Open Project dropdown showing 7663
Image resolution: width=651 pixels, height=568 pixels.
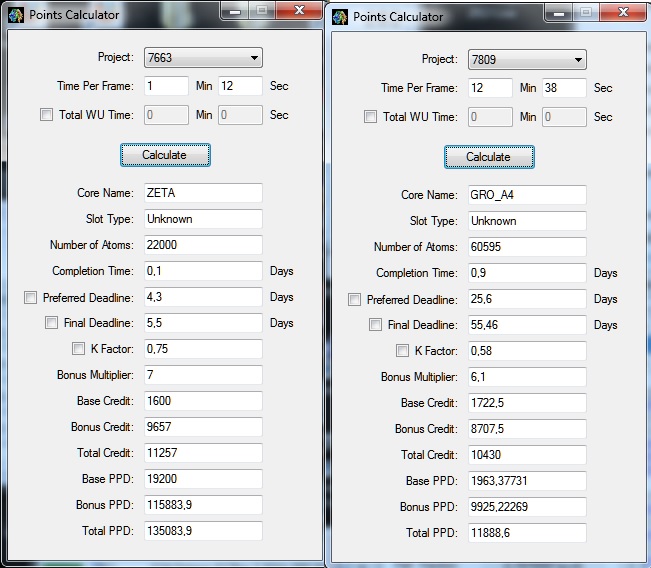point(203,57)
